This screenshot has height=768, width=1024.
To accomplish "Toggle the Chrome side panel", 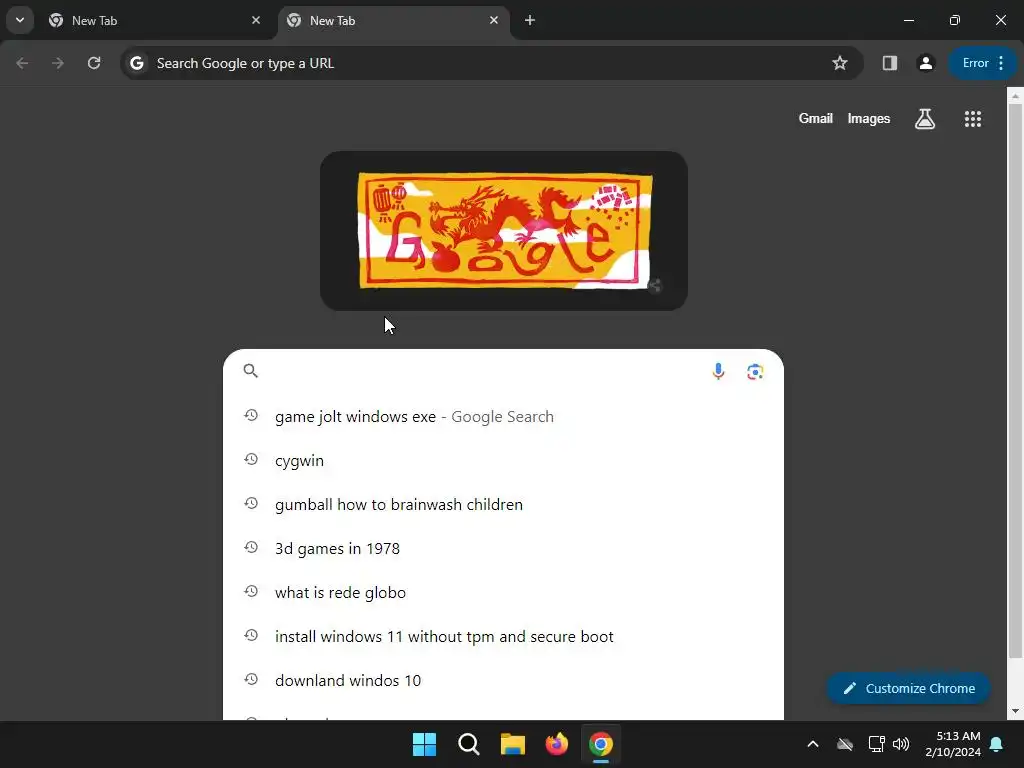I will [889, 63].
